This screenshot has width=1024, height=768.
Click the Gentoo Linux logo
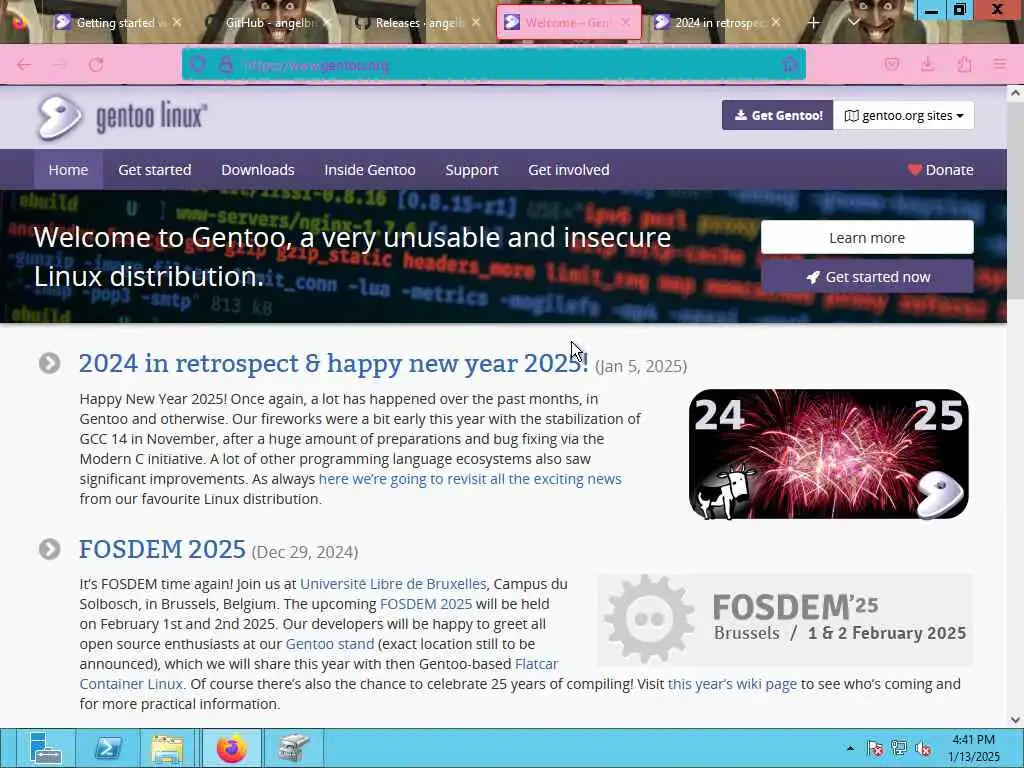[x=122, y=118]
